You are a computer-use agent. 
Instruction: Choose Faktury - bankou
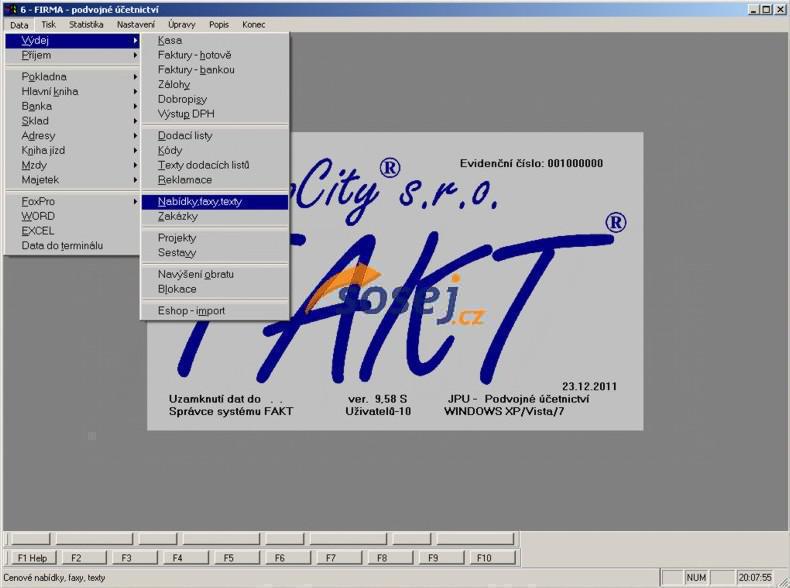coord(215,70)
